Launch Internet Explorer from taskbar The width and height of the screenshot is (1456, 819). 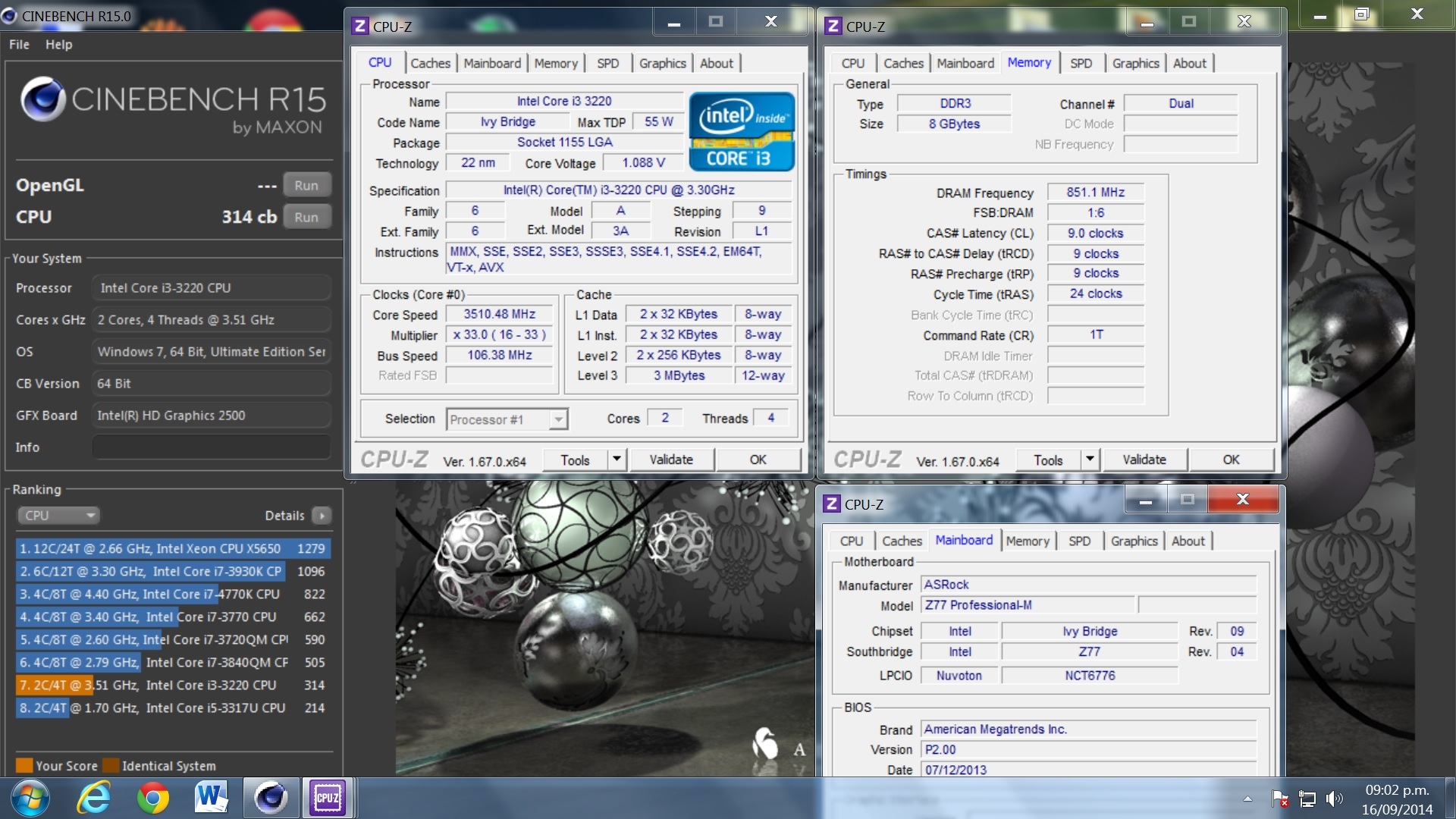pyautogui.click(x=94, y=798)
